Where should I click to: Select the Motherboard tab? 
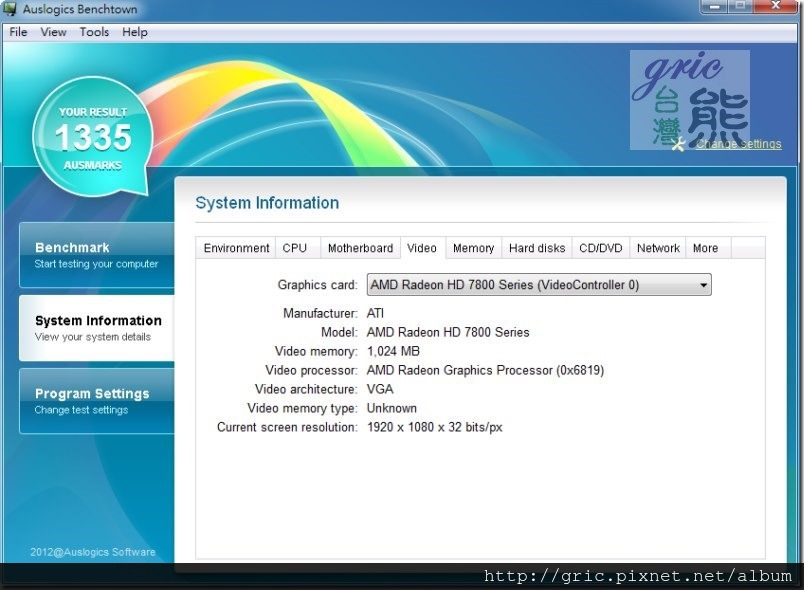point(360,248)
